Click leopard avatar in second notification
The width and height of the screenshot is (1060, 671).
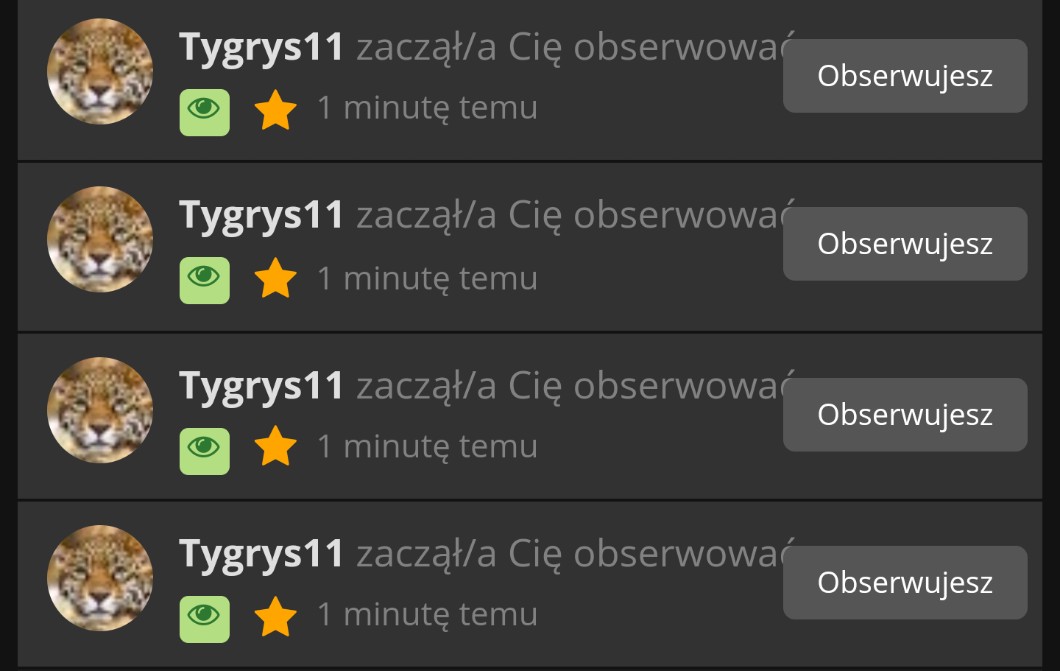100,239
